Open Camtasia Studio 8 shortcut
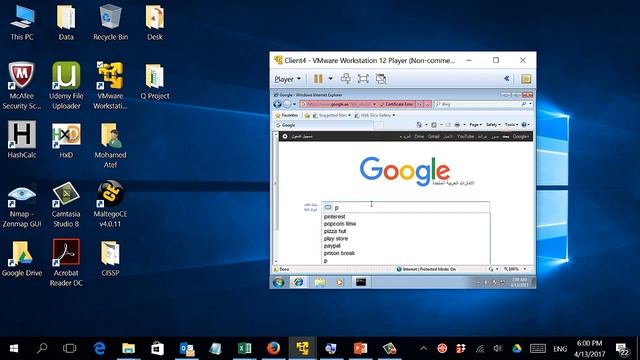This screenshot has height=360, width=640. pyautogui.click(x=66, y=204)
